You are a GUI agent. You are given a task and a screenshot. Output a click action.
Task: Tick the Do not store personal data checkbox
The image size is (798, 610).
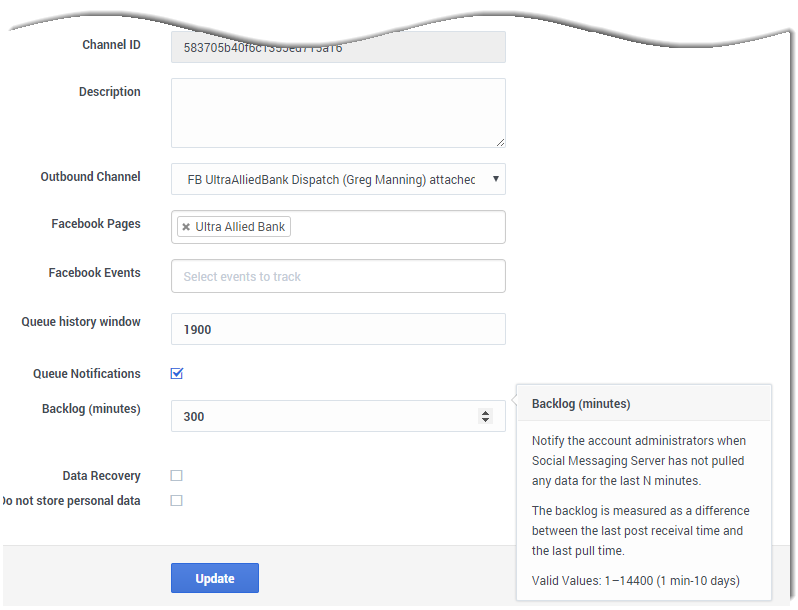coord(176,500)
